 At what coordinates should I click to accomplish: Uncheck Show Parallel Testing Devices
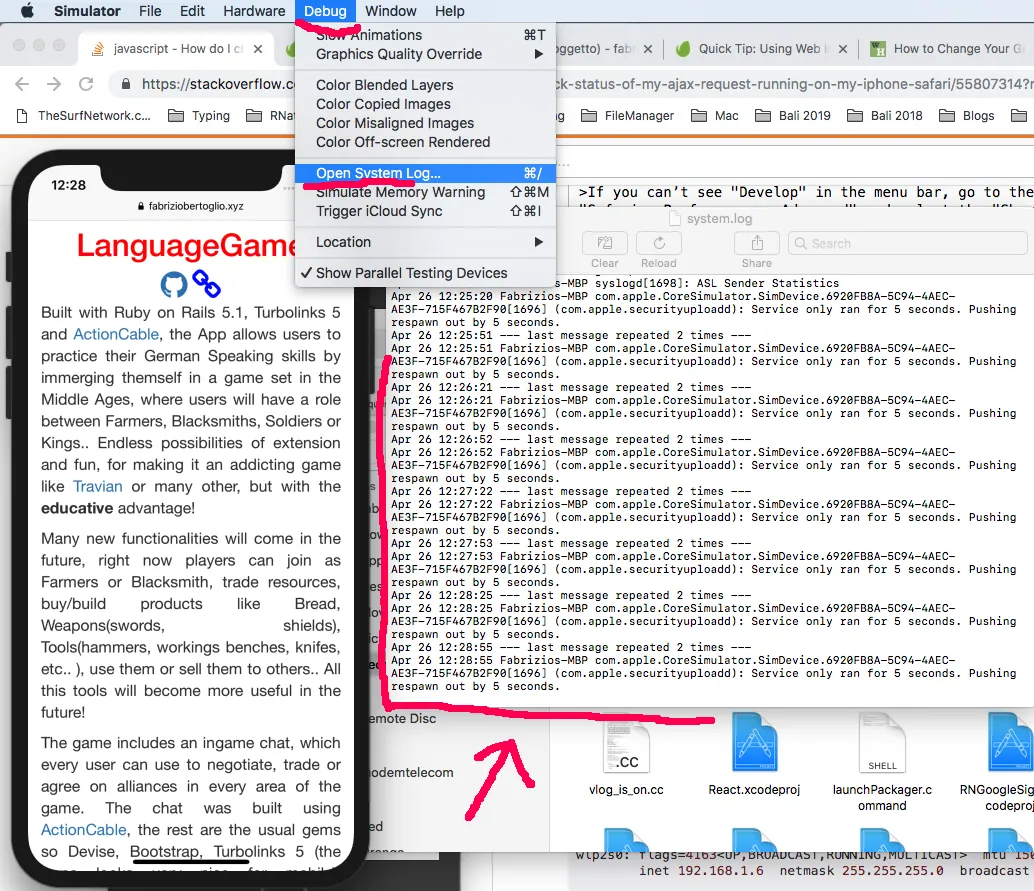click(425, 273)
